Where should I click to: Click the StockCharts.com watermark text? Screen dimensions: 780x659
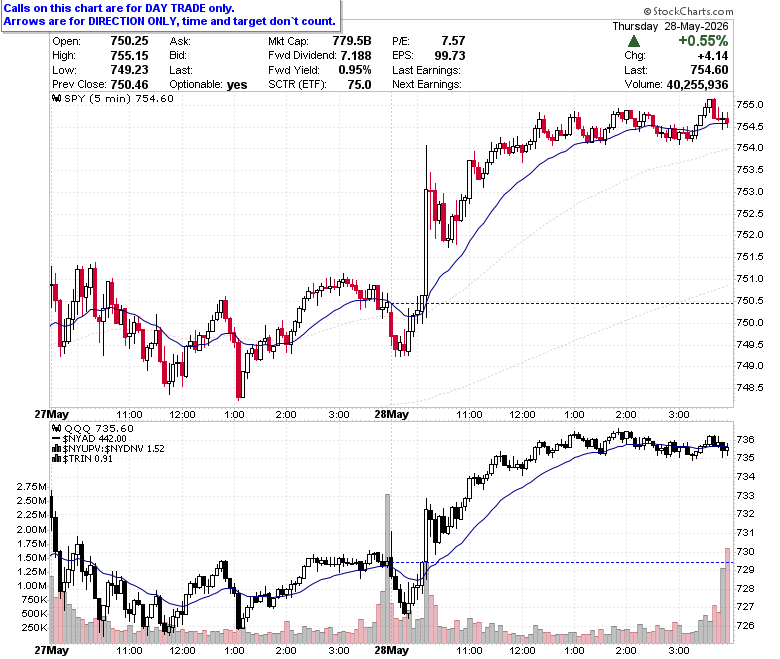(x=688, y=11)
